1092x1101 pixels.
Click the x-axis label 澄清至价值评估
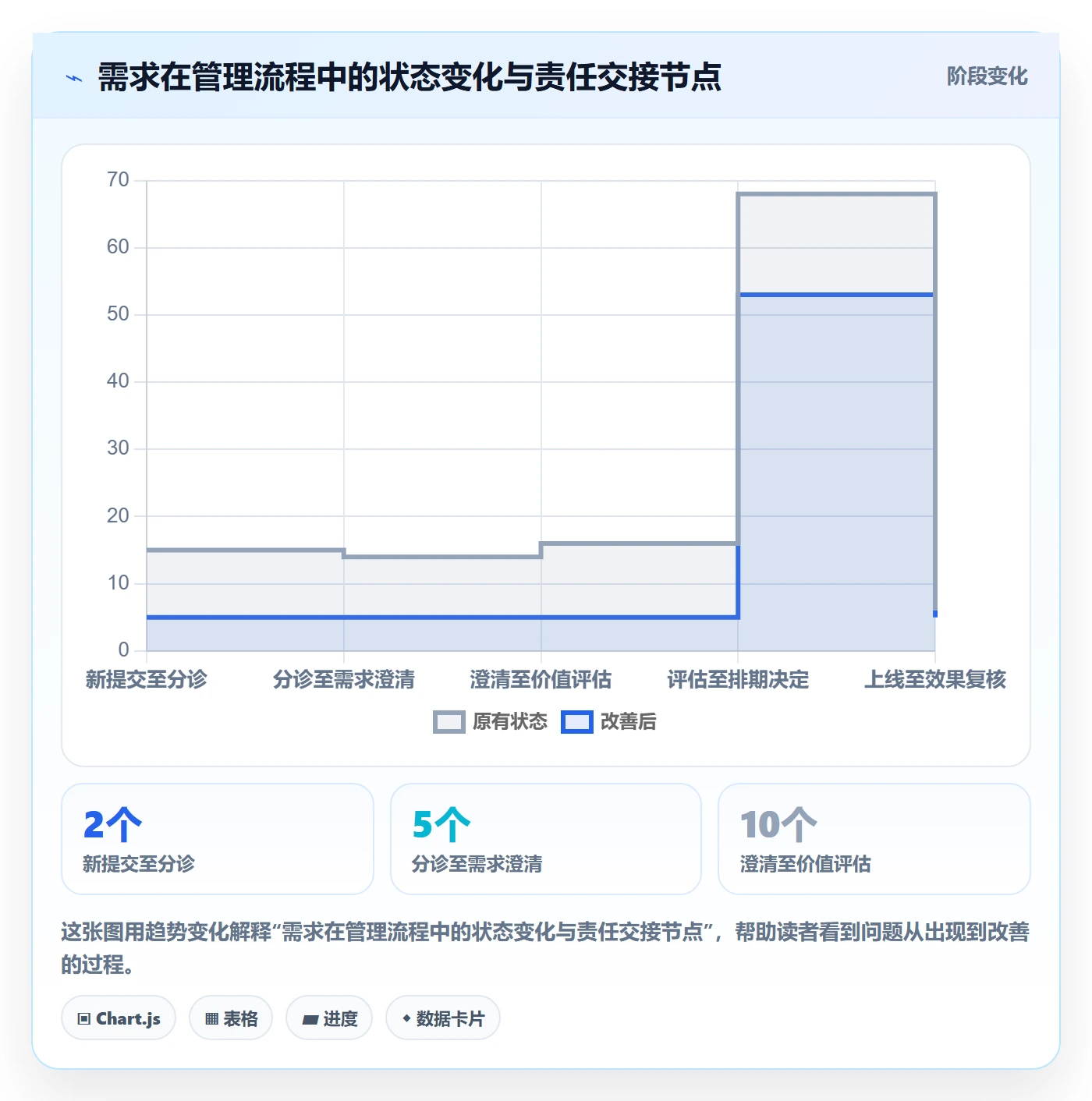pos(541,680)
